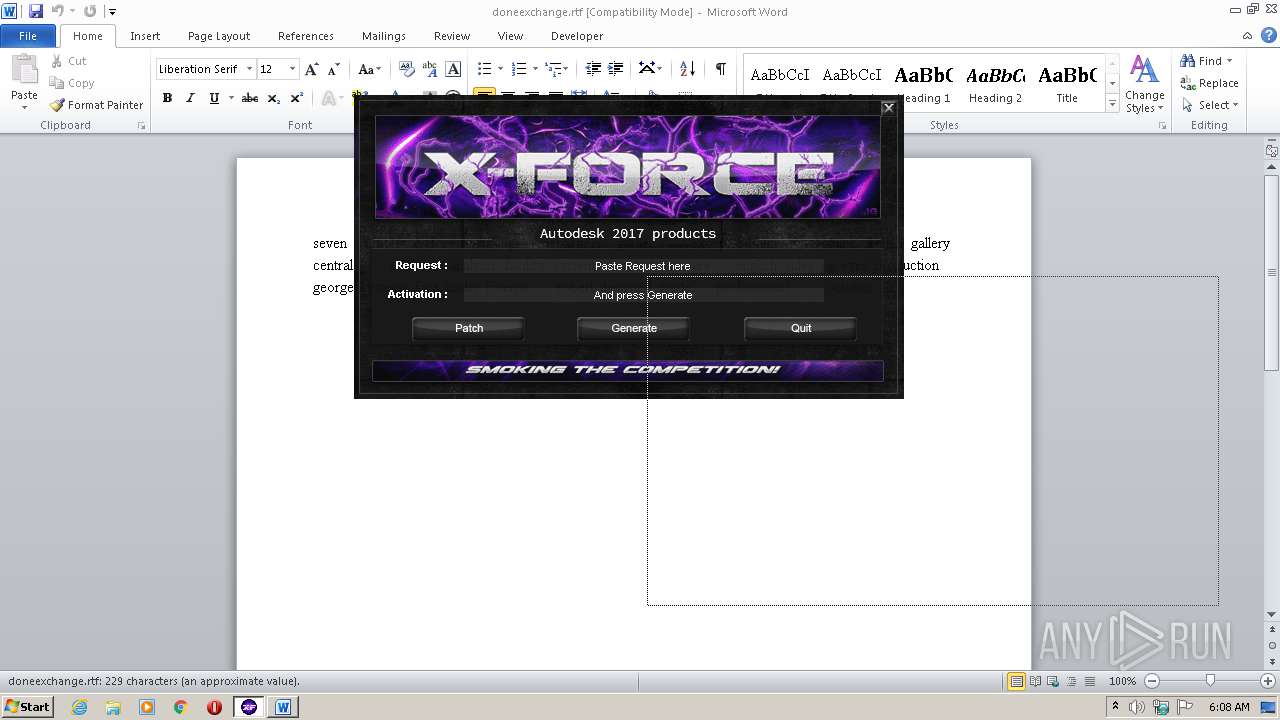Toggle Bold formatting
This screenshot has width=1280, height=720.
(167, 98)
